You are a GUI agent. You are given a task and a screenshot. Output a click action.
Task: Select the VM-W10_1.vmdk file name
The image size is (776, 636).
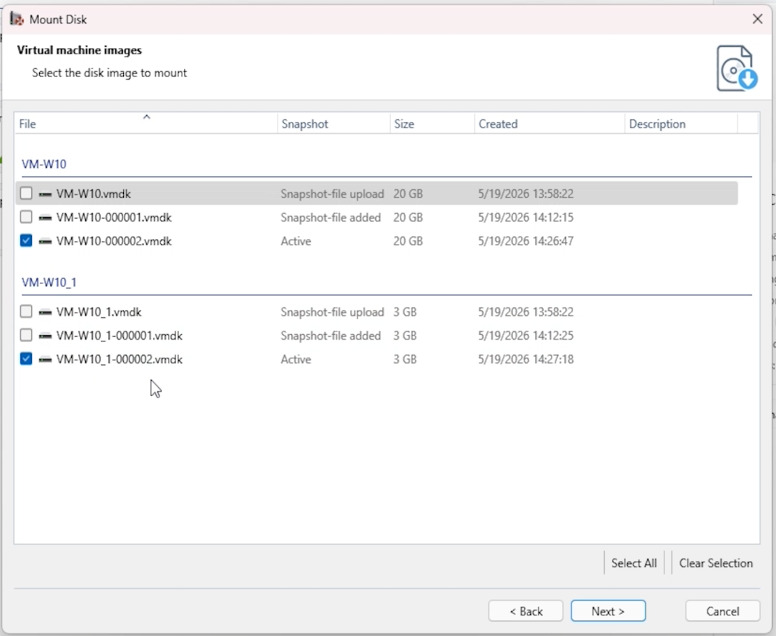[x=99, y=312]
